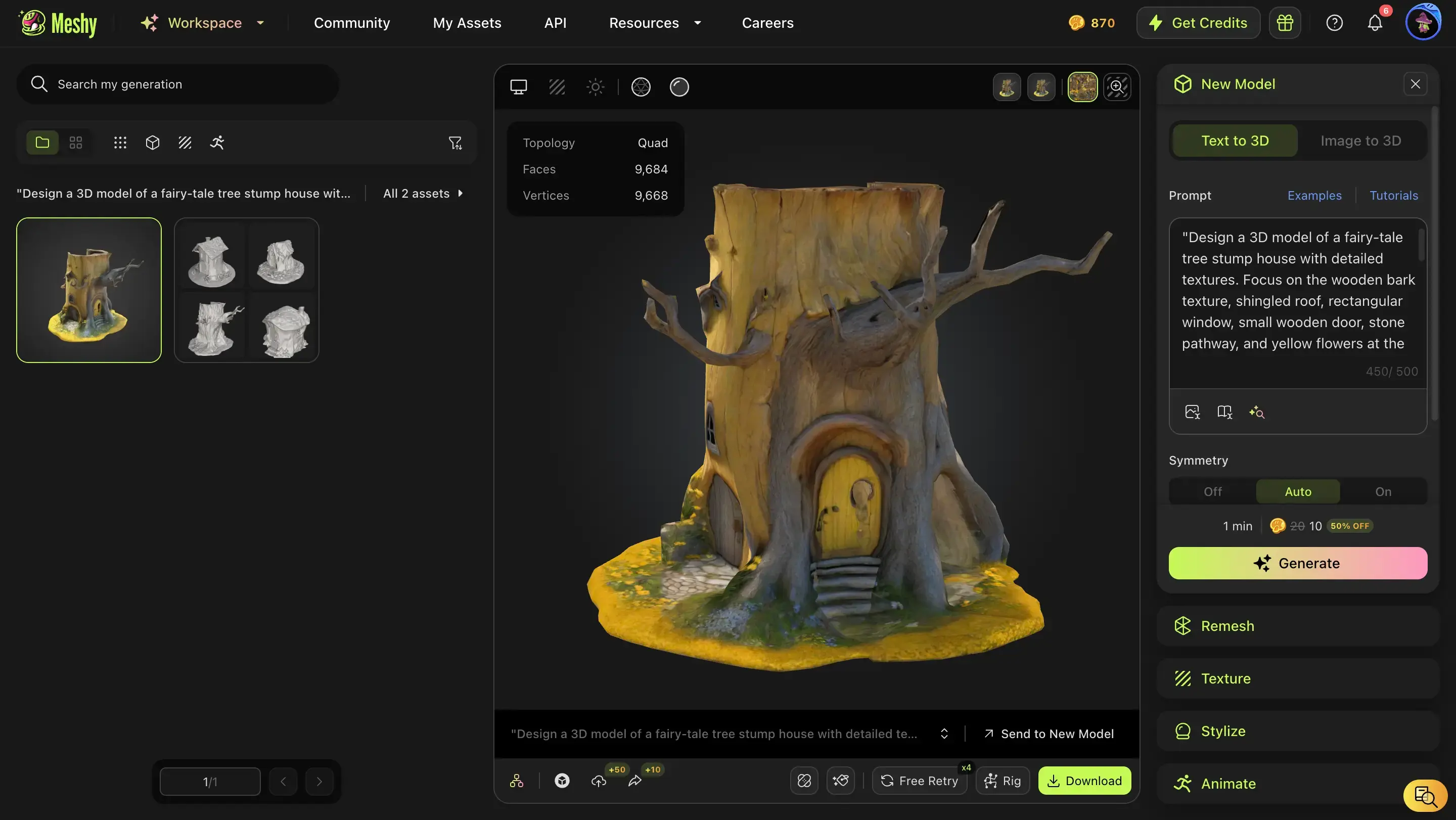Viewport: 1456px width, 820px height.
Task: Click the help question mark icon
Action: pyautogui.click(x=1334, y=23)
